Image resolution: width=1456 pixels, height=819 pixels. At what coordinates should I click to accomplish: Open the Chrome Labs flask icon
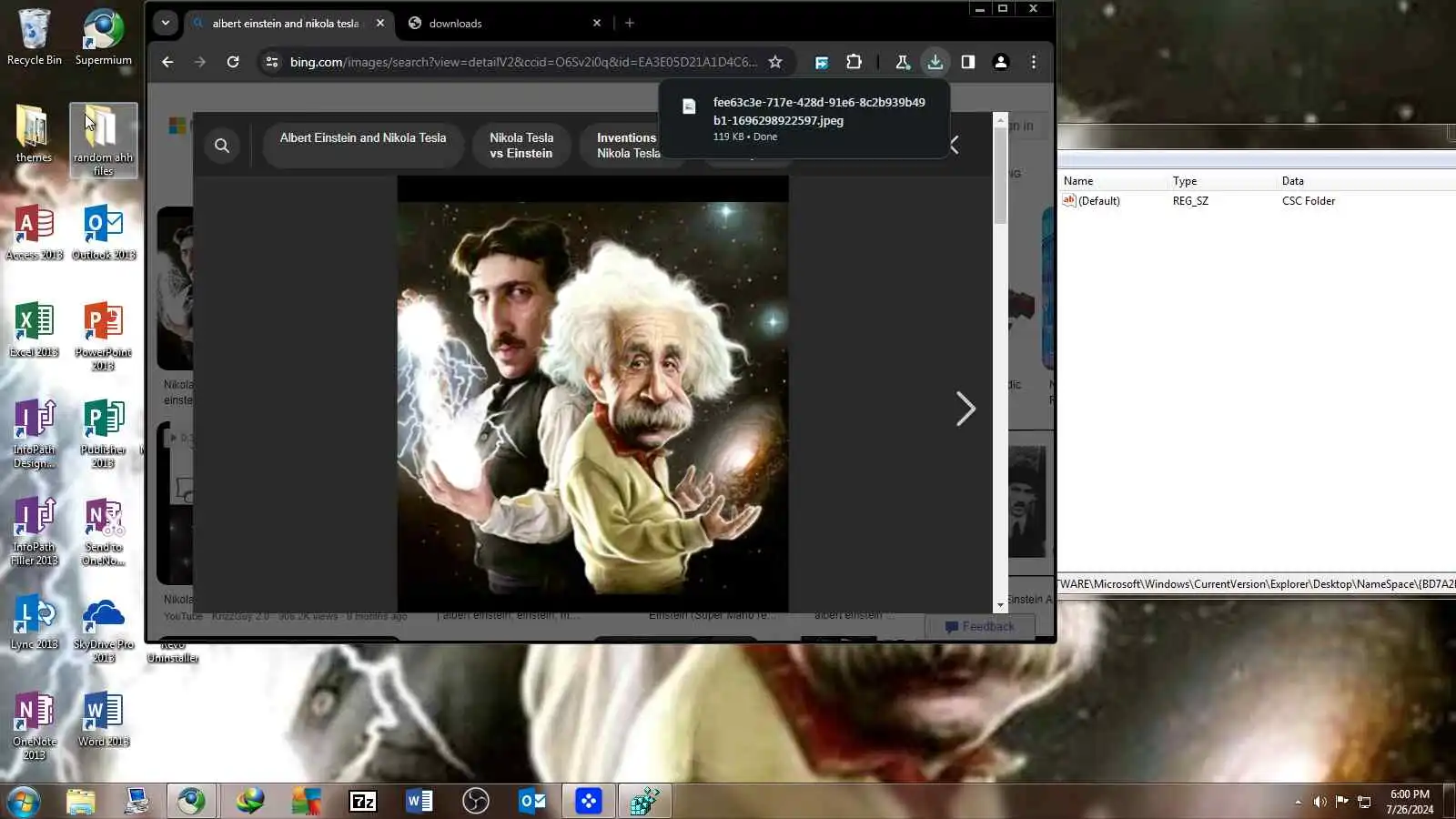tap(902, 62)
